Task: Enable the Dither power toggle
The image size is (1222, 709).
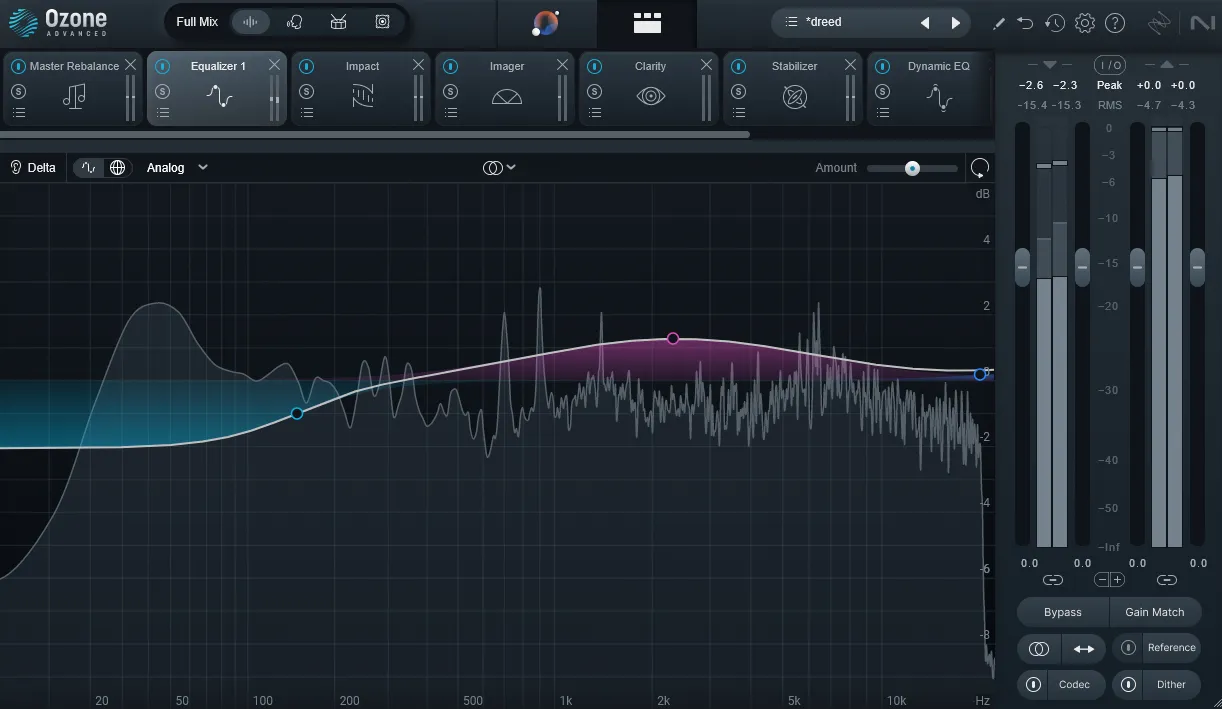Action: pyautogui.click(x=1128, y=684)
